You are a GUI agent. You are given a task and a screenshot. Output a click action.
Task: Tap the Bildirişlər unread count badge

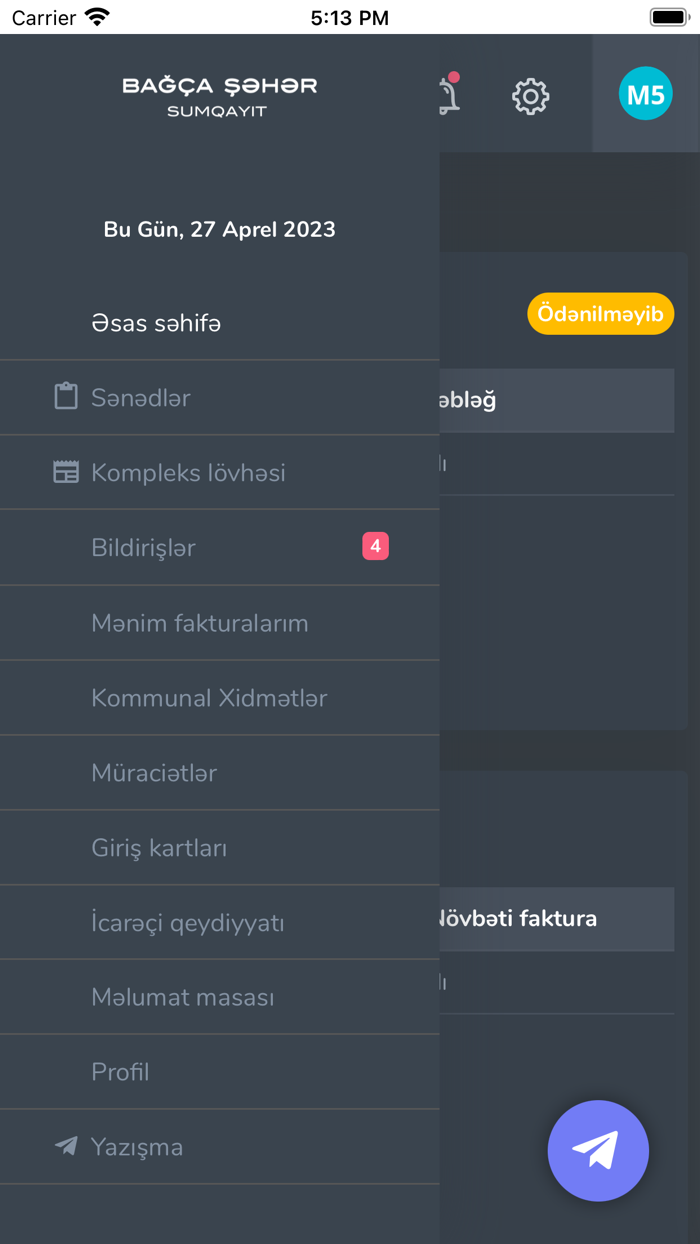(375, 545)
